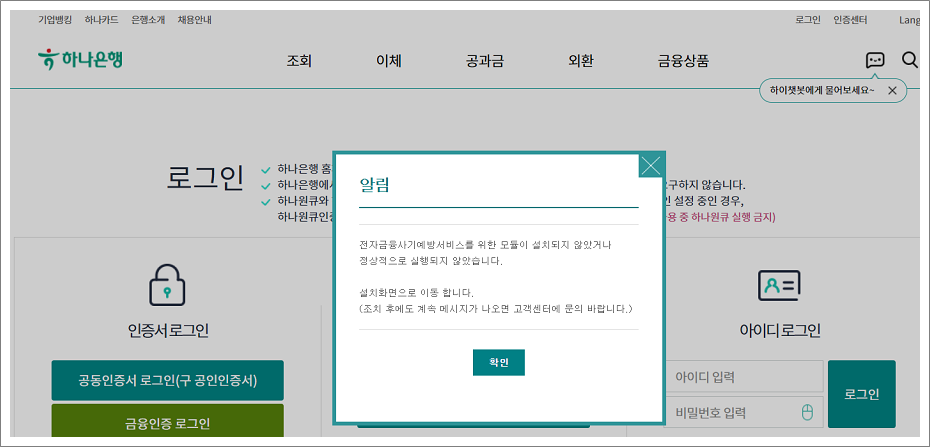The image size is (930, 447).
Task: Open the 외환 menu
Action: click(x=581, y=60)
